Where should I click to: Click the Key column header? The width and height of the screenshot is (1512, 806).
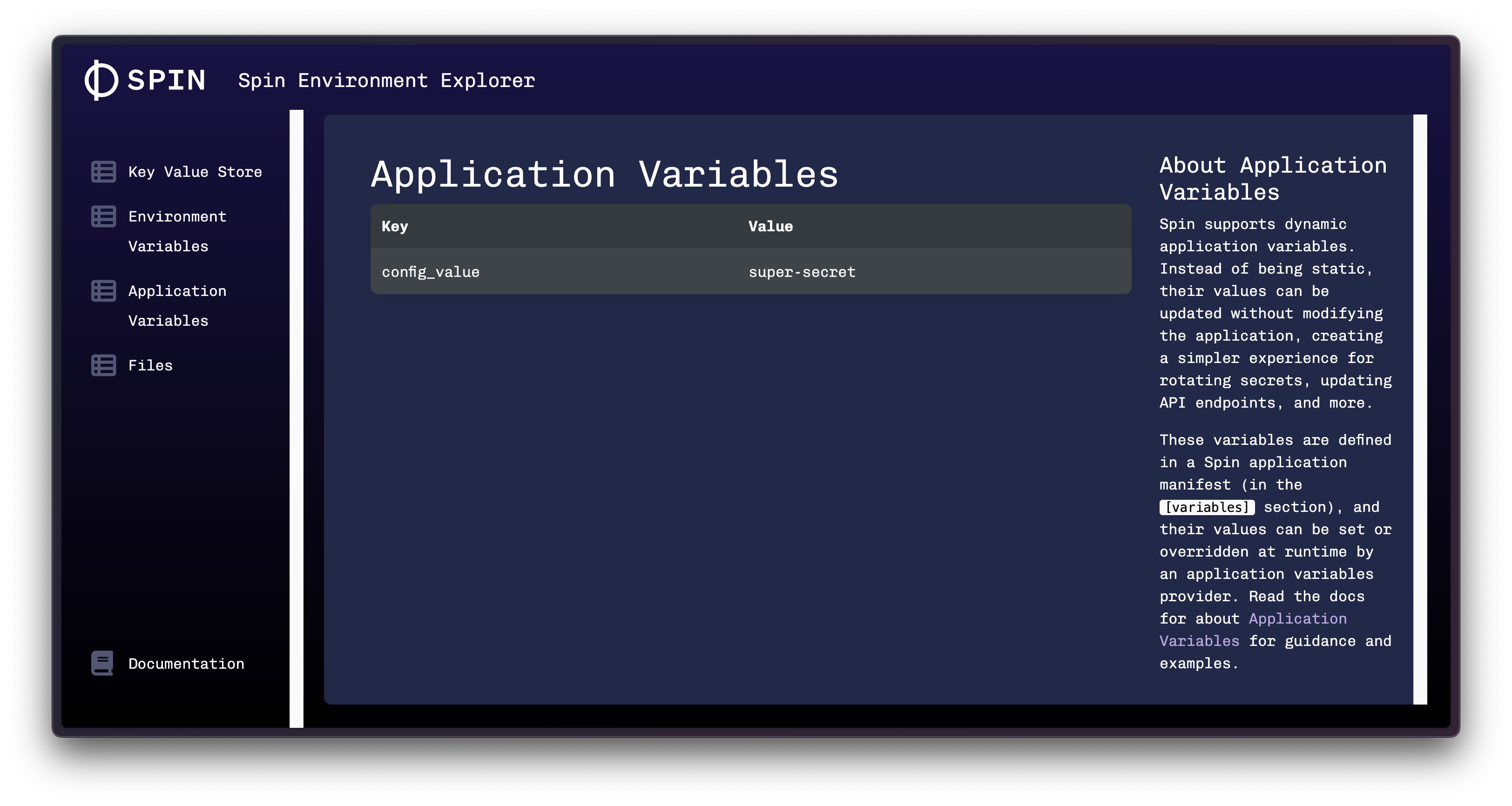(x=394, y=226)
